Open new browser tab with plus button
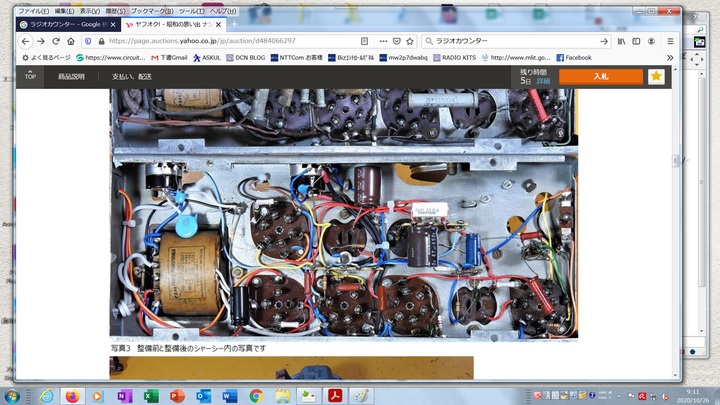This screenshot has height=405, width=720. coord(233,24)
